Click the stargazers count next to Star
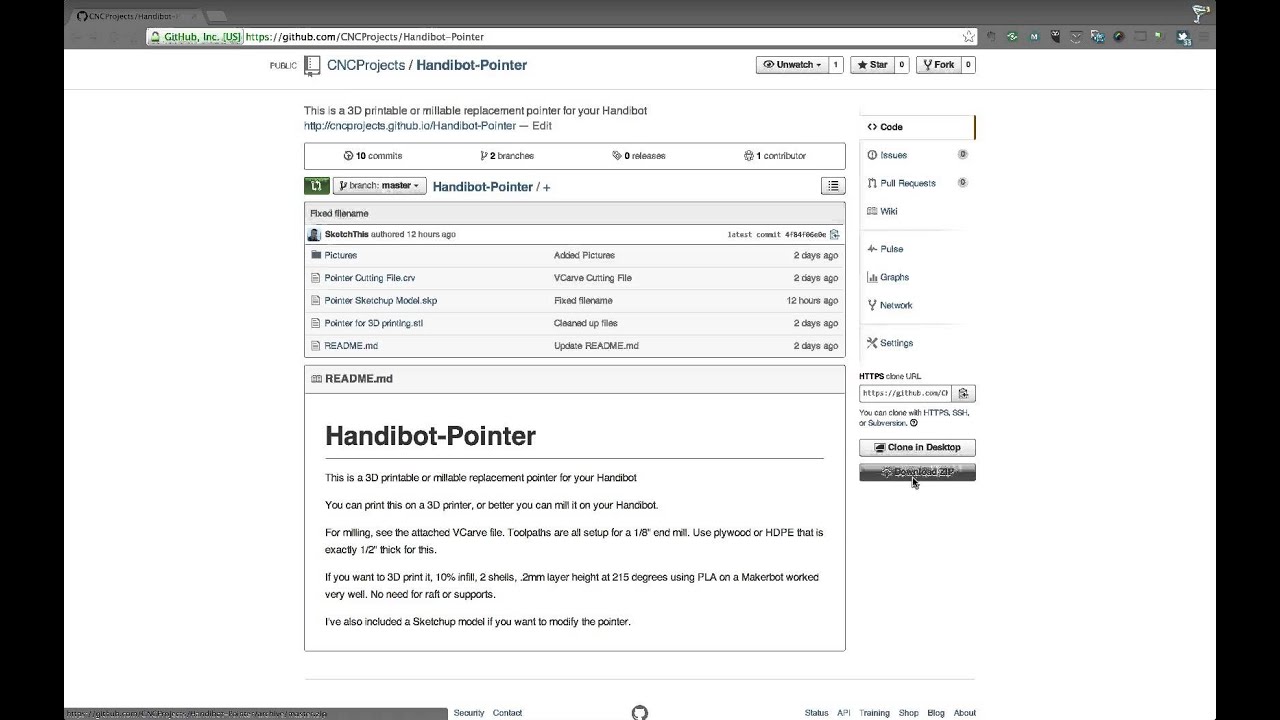 click(901, 65)
